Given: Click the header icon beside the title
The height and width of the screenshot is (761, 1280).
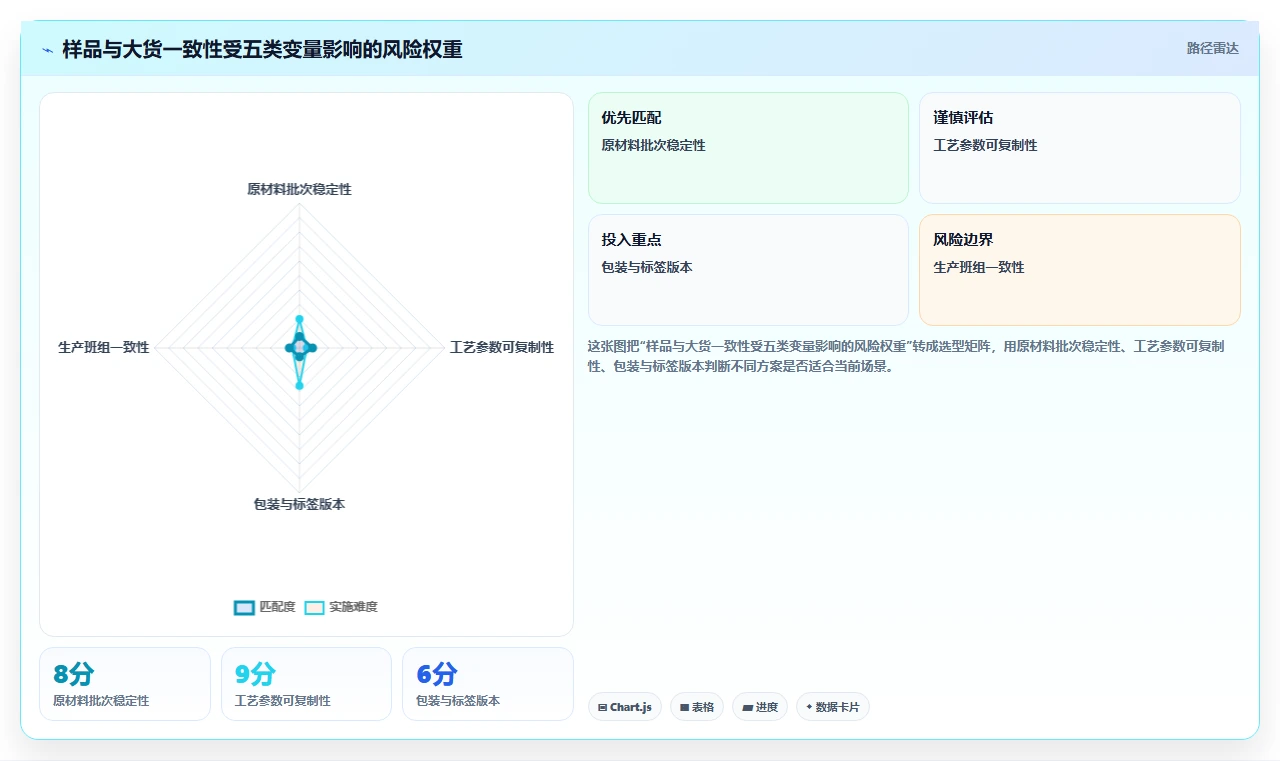Looking at the screenshot, I should (x=48, y=50).
